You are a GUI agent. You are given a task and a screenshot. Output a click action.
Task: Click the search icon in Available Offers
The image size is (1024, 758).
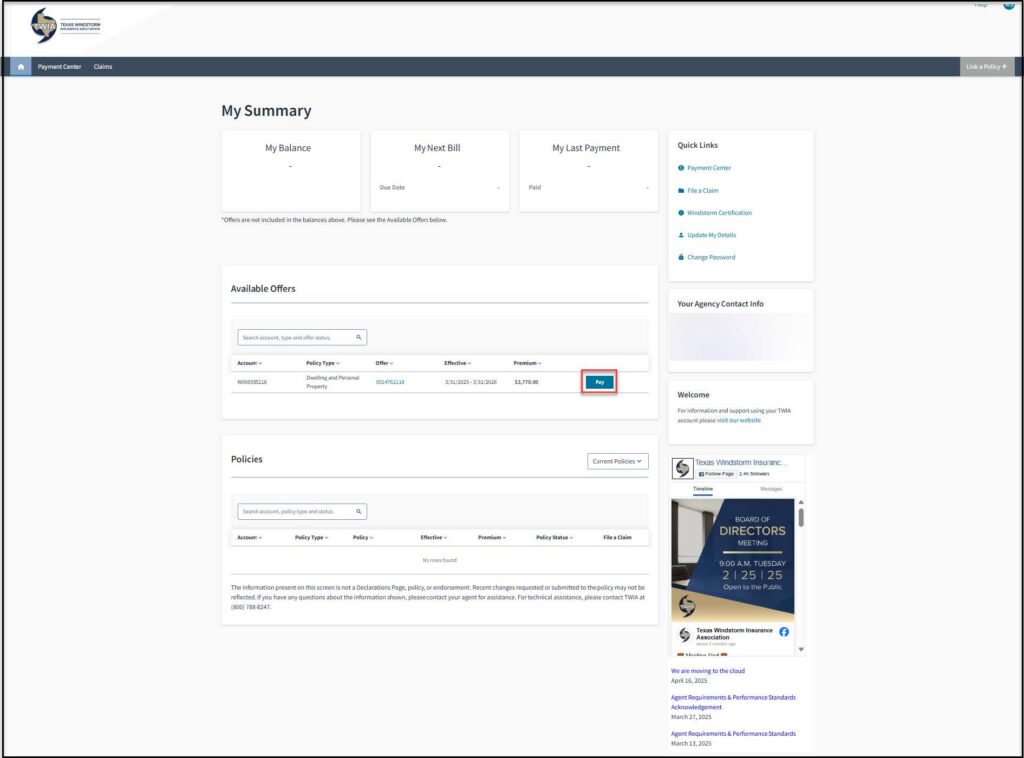click(x=358, y=338)
